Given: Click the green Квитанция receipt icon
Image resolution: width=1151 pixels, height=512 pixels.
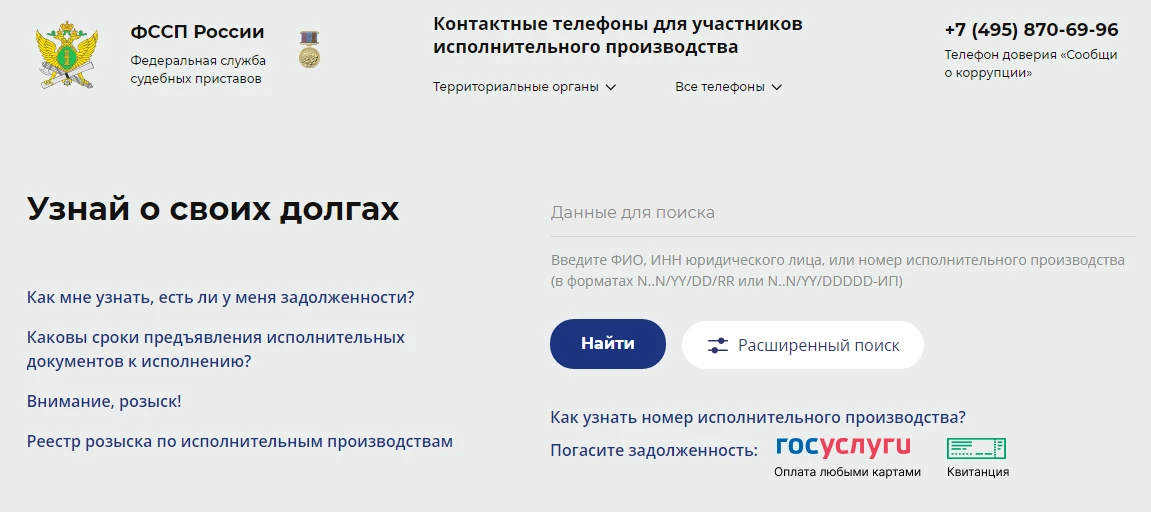Looking at the screenshot, I should [976, 449].
